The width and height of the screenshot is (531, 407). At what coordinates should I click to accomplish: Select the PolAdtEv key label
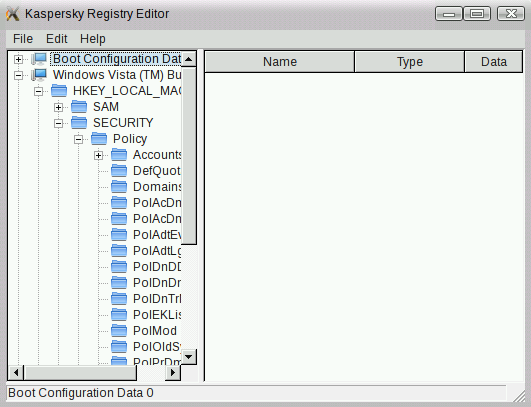(x=157, y=235)
